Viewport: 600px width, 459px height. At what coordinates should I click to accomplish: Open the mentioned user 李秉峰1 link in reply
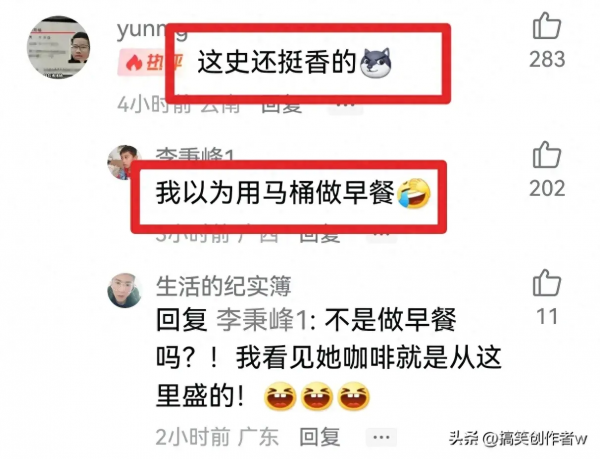coord(262,320)
